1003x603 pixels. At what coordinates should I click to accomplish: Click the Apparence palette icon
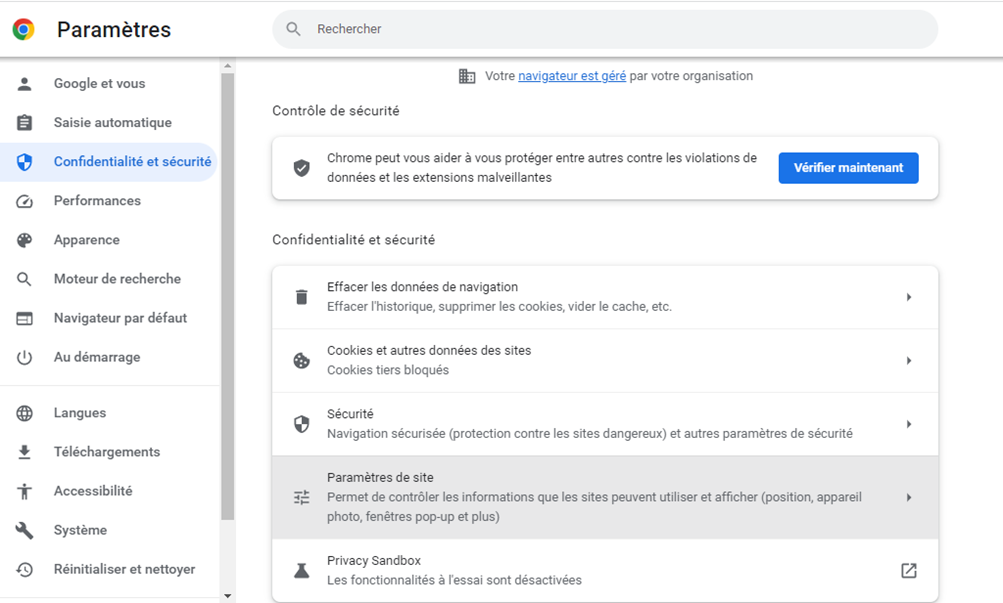[x=25, y=240]
